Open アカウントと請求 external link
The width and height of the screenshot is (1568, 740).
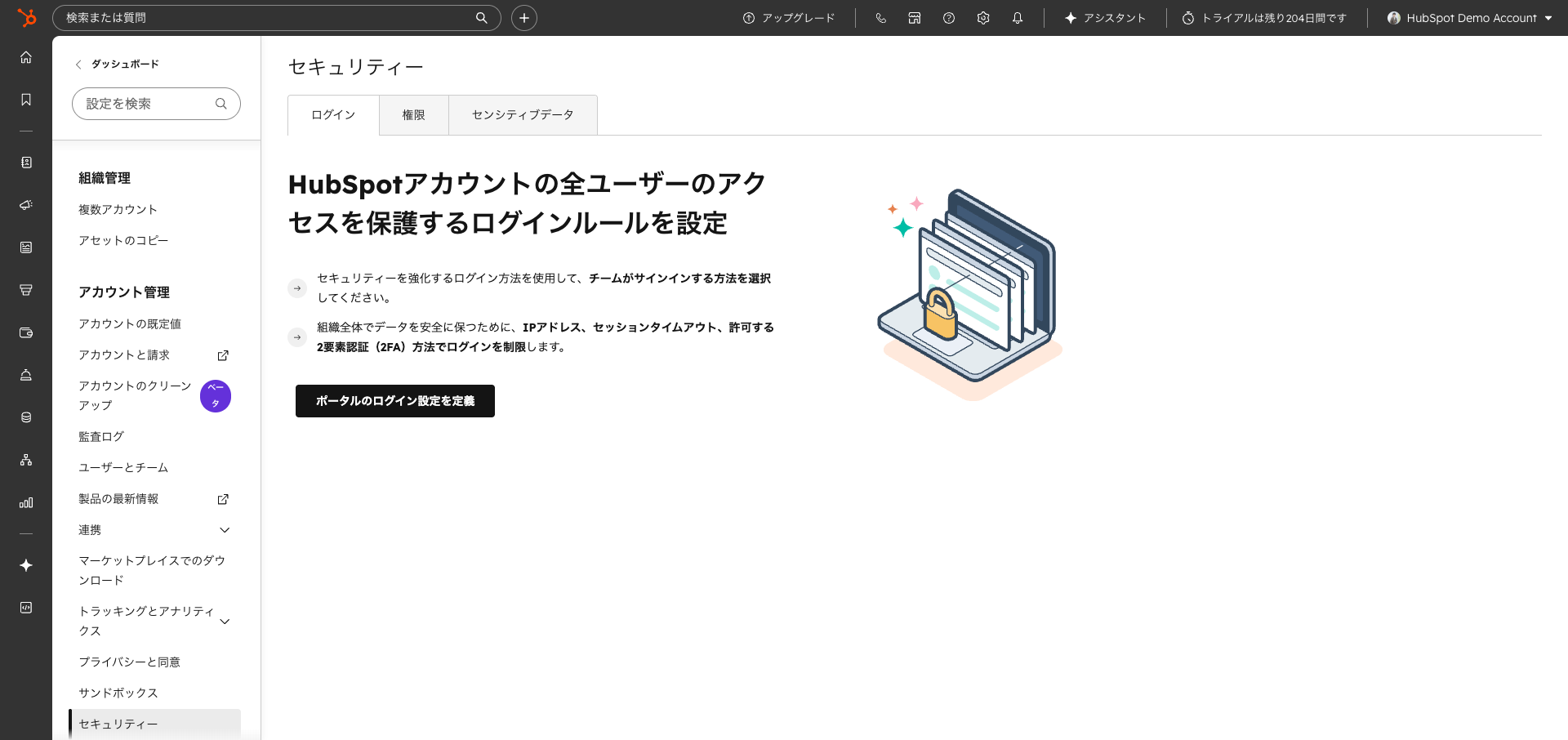(222, 354)
